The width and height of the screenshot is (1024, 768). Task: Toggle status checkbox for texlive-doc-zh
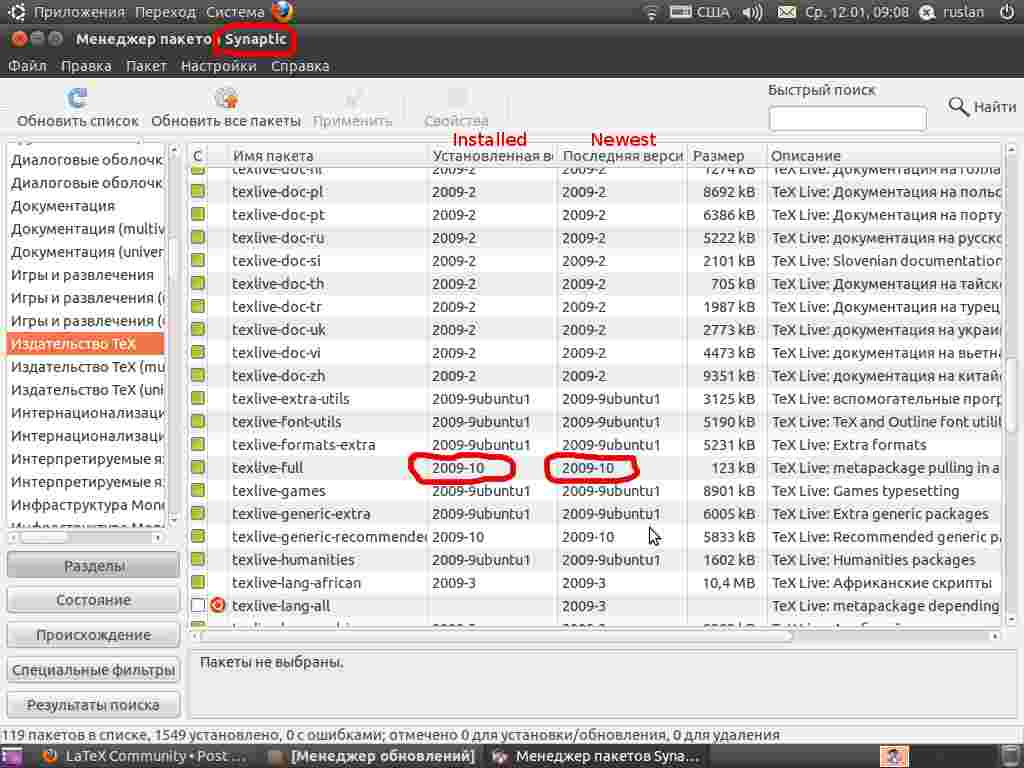[x=198, y=375]
